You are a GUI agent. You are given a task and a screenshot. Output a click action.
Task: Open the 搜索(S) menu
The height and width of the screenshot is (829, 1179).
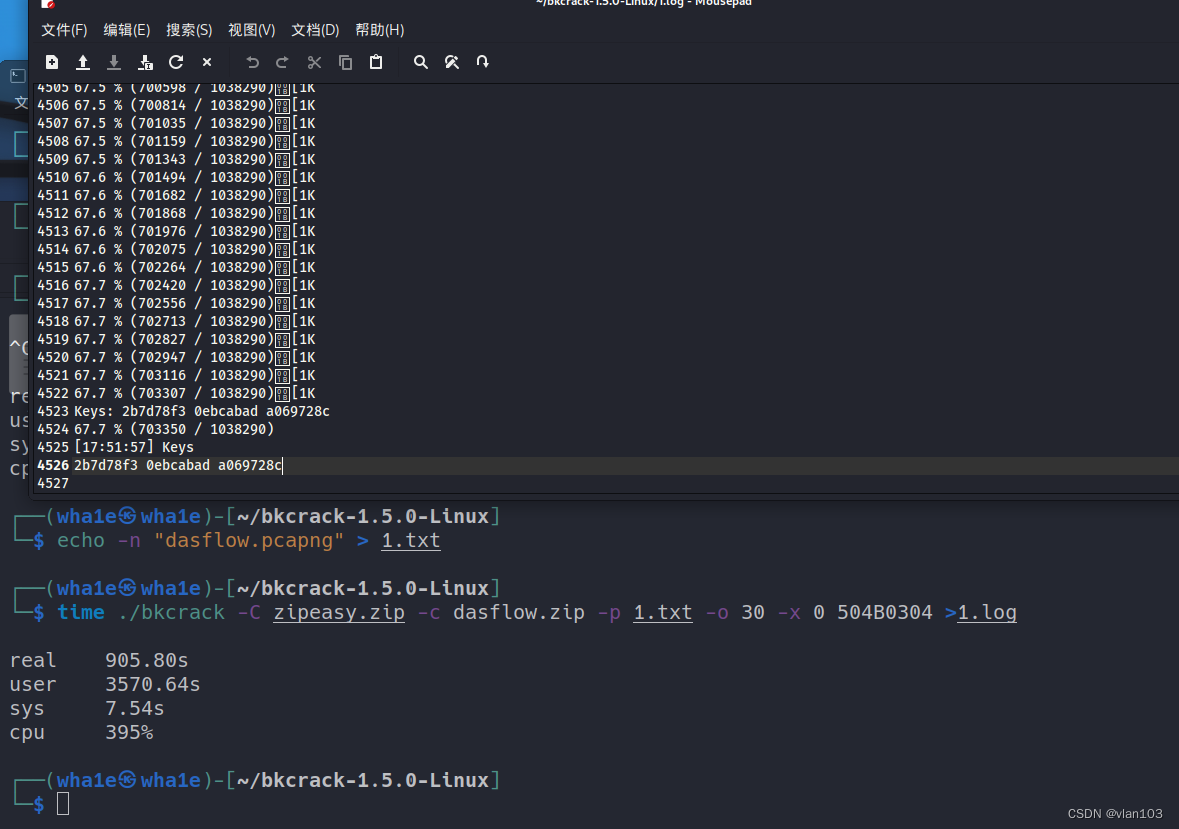(189, 30)
